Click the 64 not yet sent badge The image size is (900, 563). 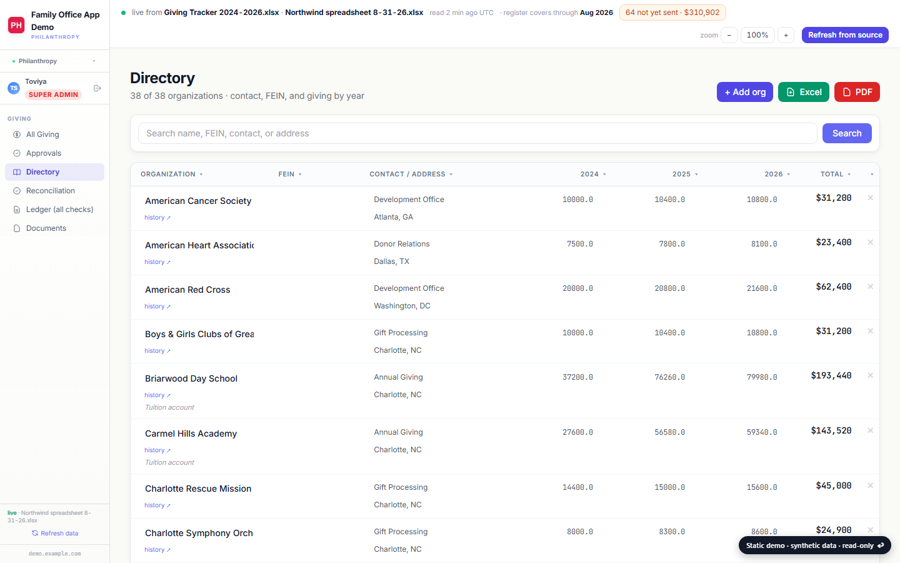coord(672,12)
